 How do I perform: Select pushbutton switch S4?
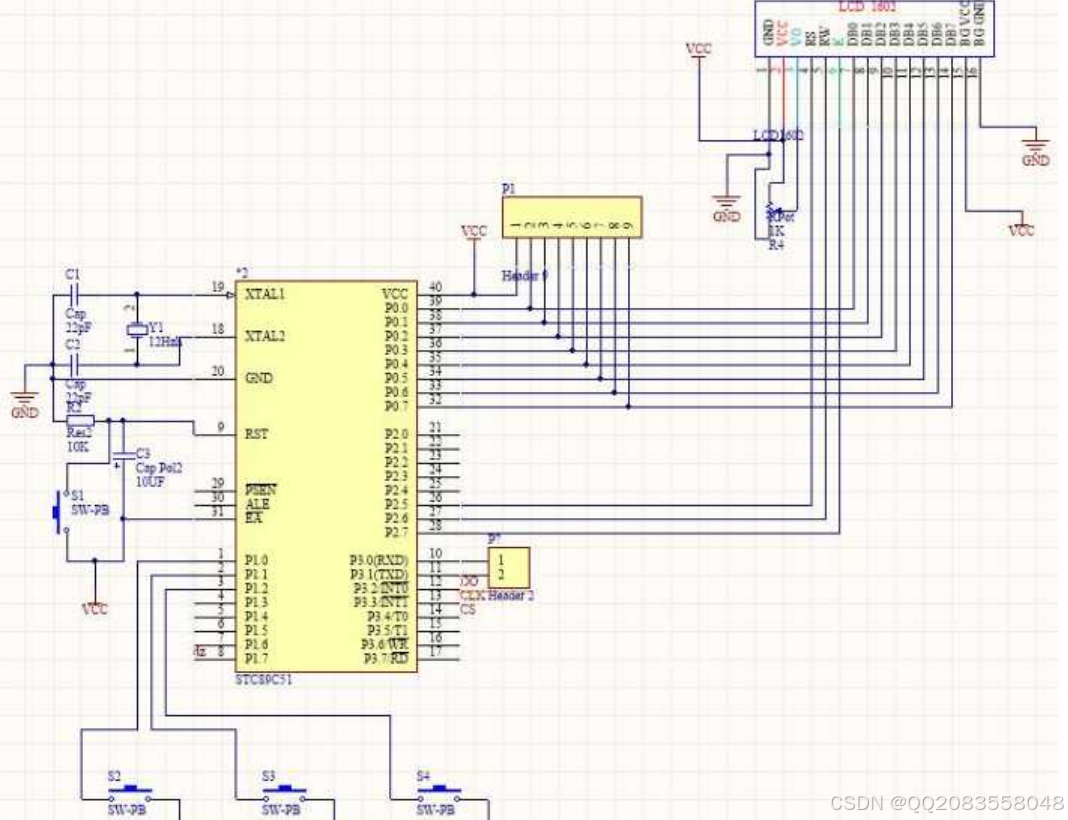tap(439, 793)
